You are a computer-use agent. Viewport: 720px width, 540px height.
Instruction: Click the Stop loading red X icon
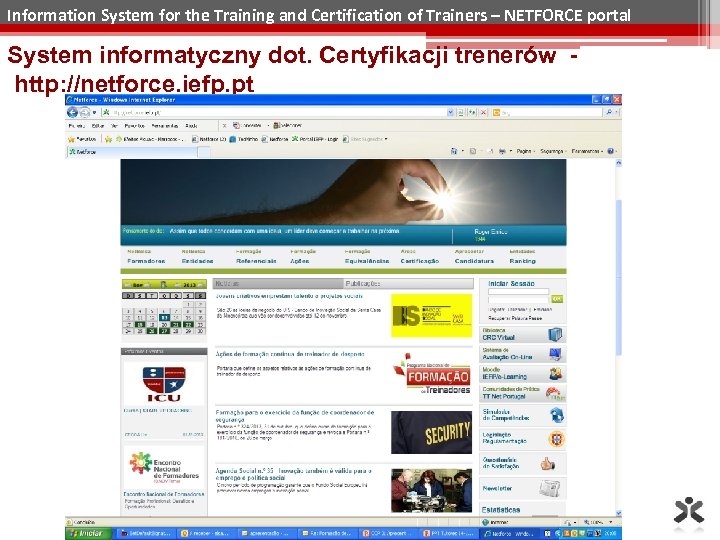click(x=483, y=112)
